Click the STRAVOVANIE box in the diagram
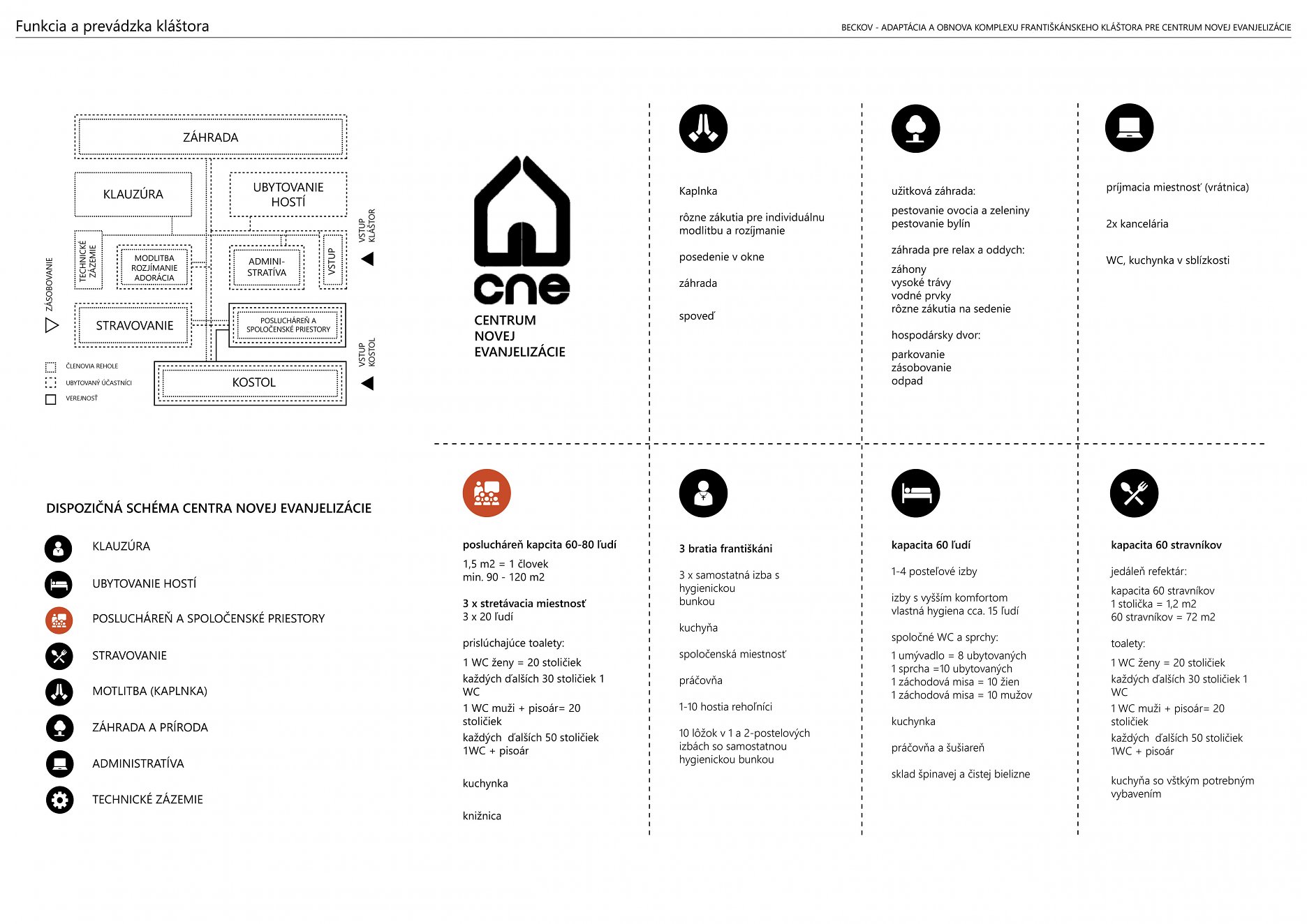1307x924 pixels. pyautogui.click(x=134, y=325)
